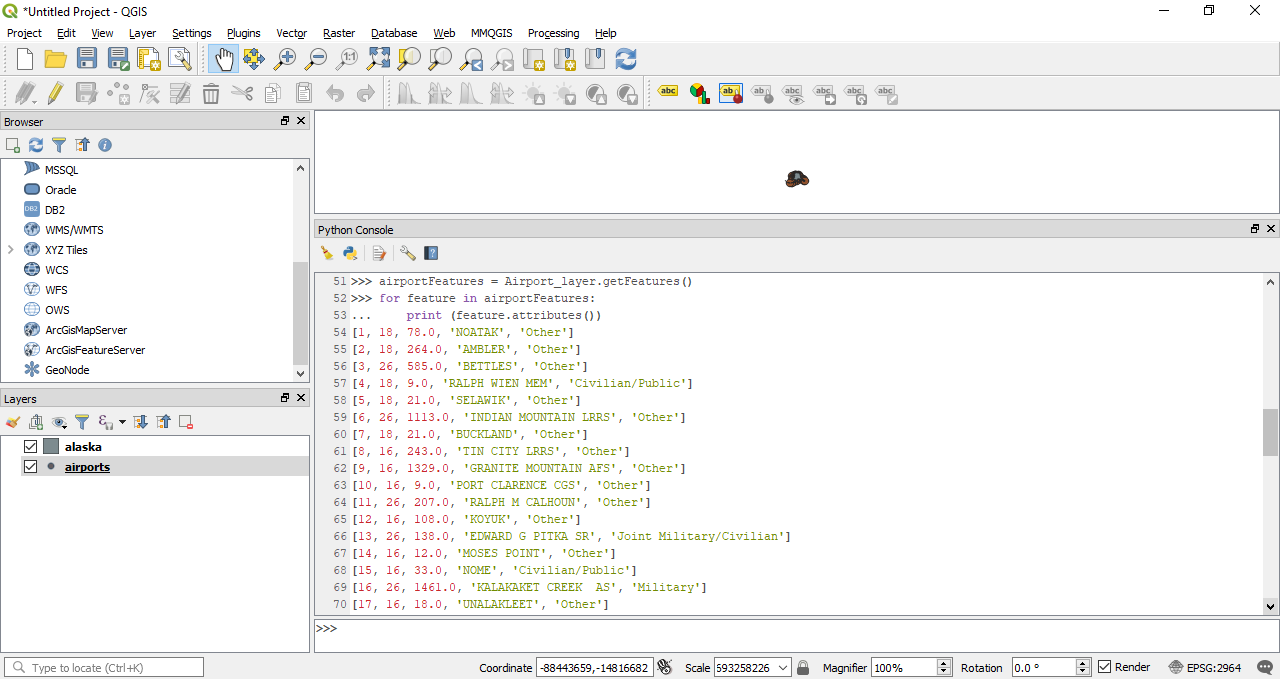
Task: Click the Refresh icon in the Browser panel
Action: click(36, 145)
